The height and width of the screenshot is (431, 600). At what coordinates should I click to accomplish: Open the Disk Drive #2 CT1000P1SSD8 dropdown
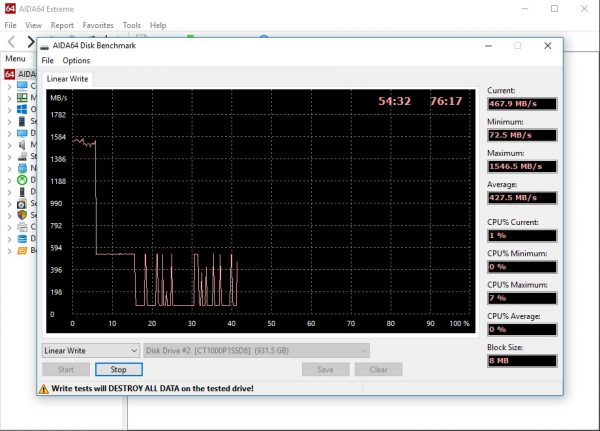[x=256, y=351]
